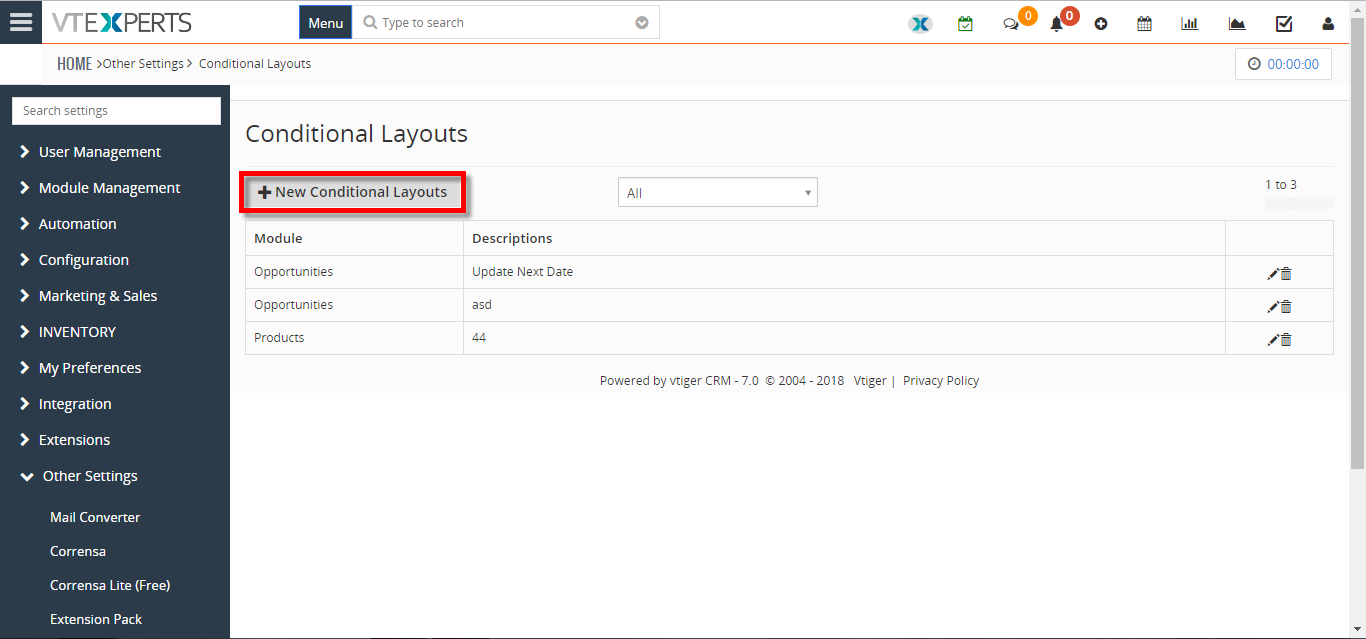Click the timer clock 00:00:00 button
Viewport: 1366px width, 639px height.
1283,64
